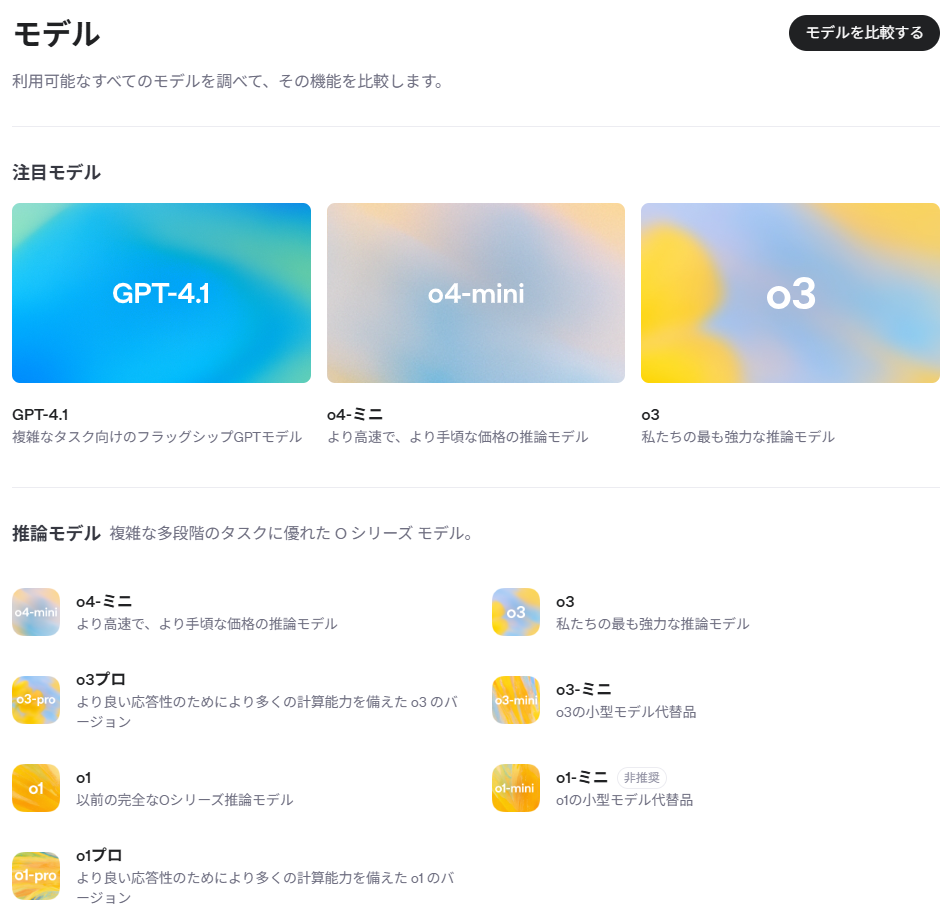Click the モデル page title
Image resolution: width=951 pixels, height=917 pixels.
pyautogui.click(x=57, y=34)
